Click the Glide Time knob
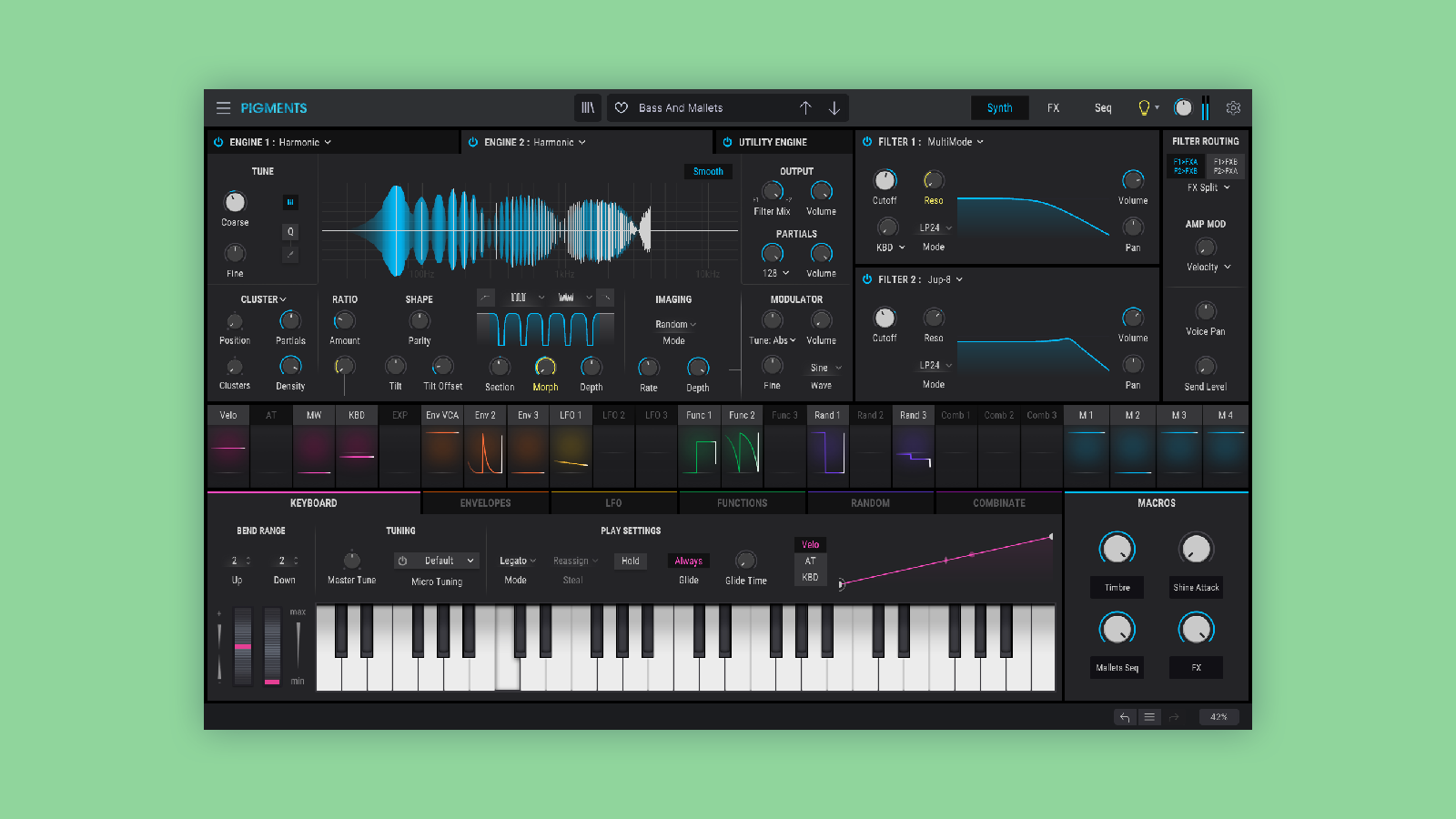Viewport: 1456px width, 819px height. [745, 561]
